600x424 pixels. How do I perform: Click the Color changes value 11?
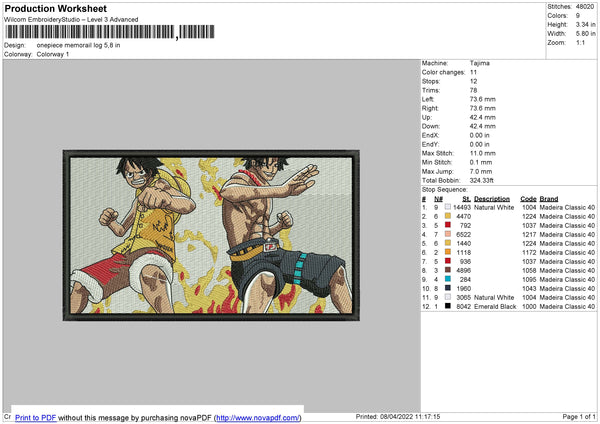(473, 72)
